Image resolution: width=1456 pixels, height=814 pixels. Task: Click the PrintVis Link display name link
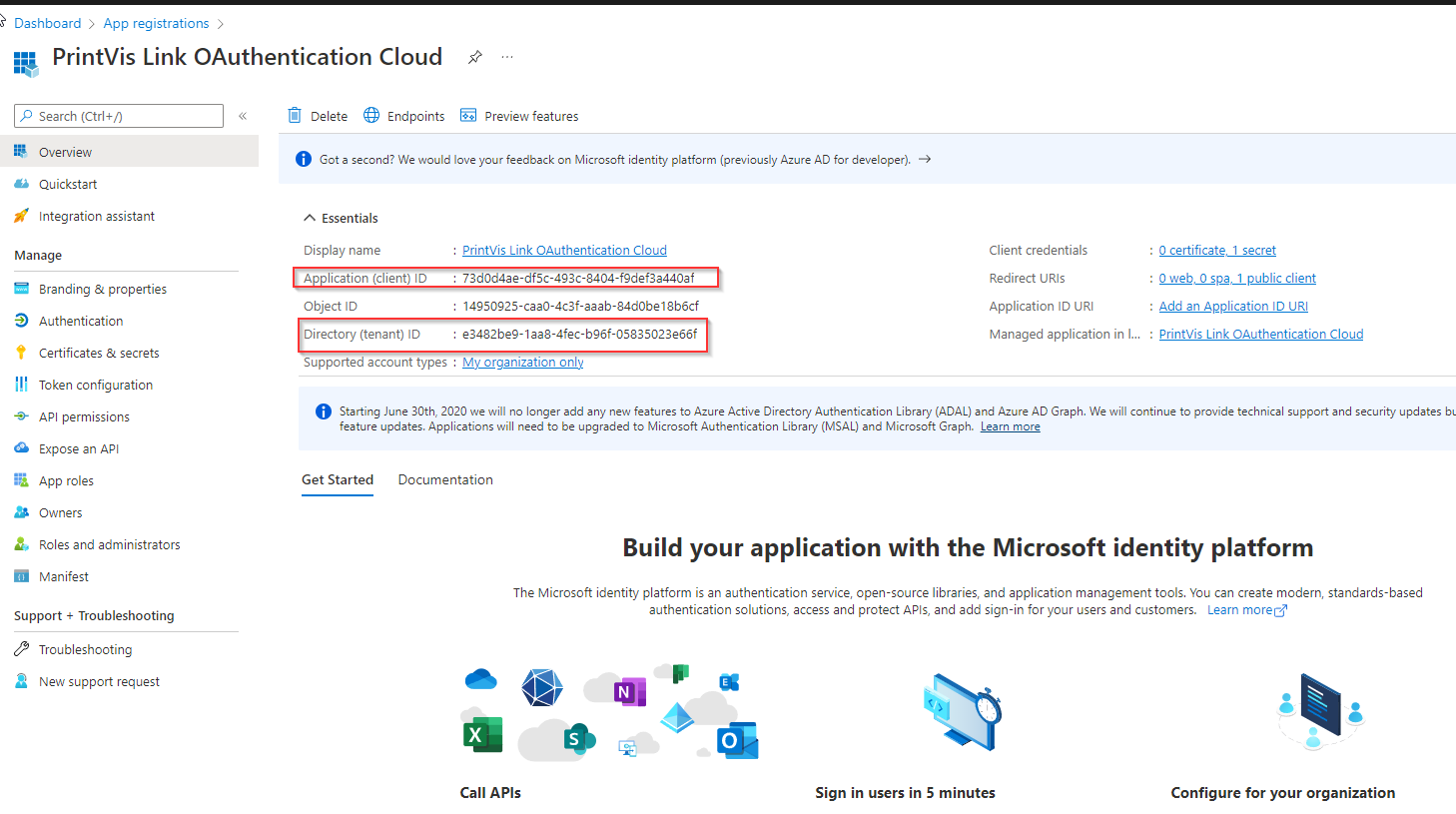coord(564,251)
